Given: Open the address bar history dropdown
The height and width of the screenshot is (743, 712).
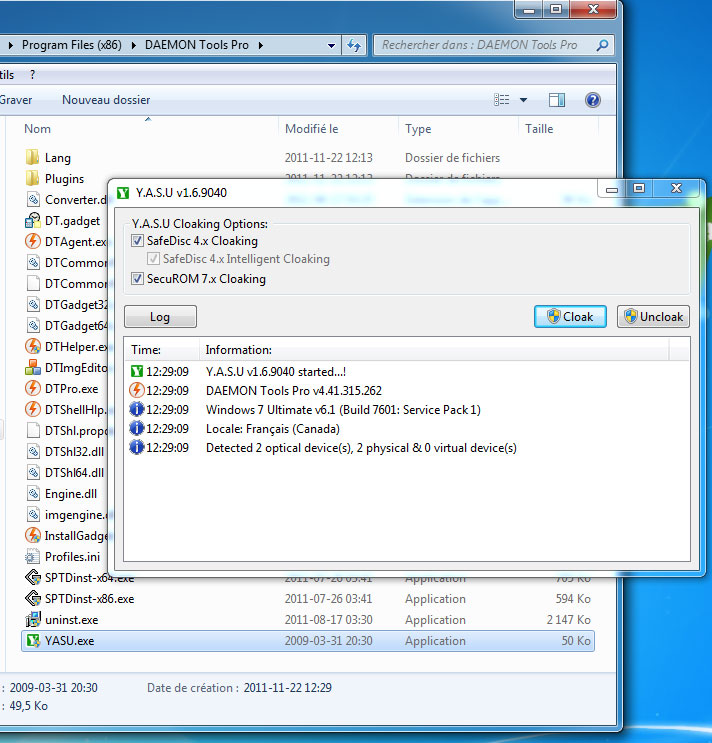Looking at the screenshot, I should tap(331, 45).
